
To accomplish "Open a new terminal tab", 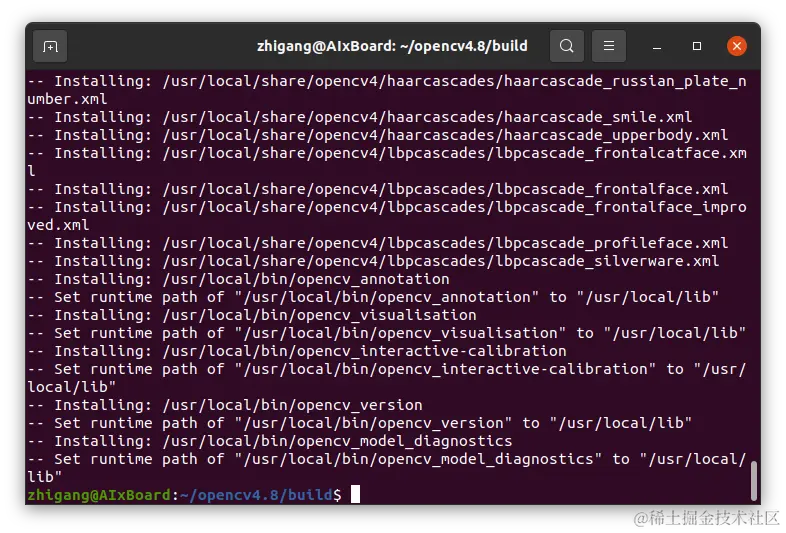I will pos(50,46).
